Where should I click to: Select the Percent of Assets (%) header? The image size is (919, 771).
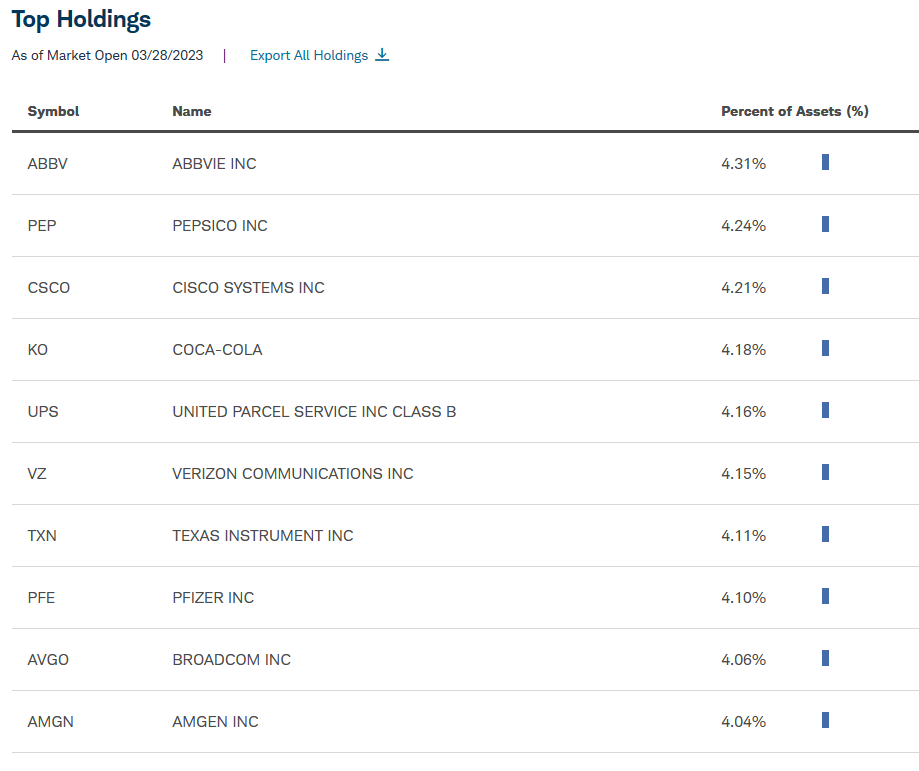[795, 111]
